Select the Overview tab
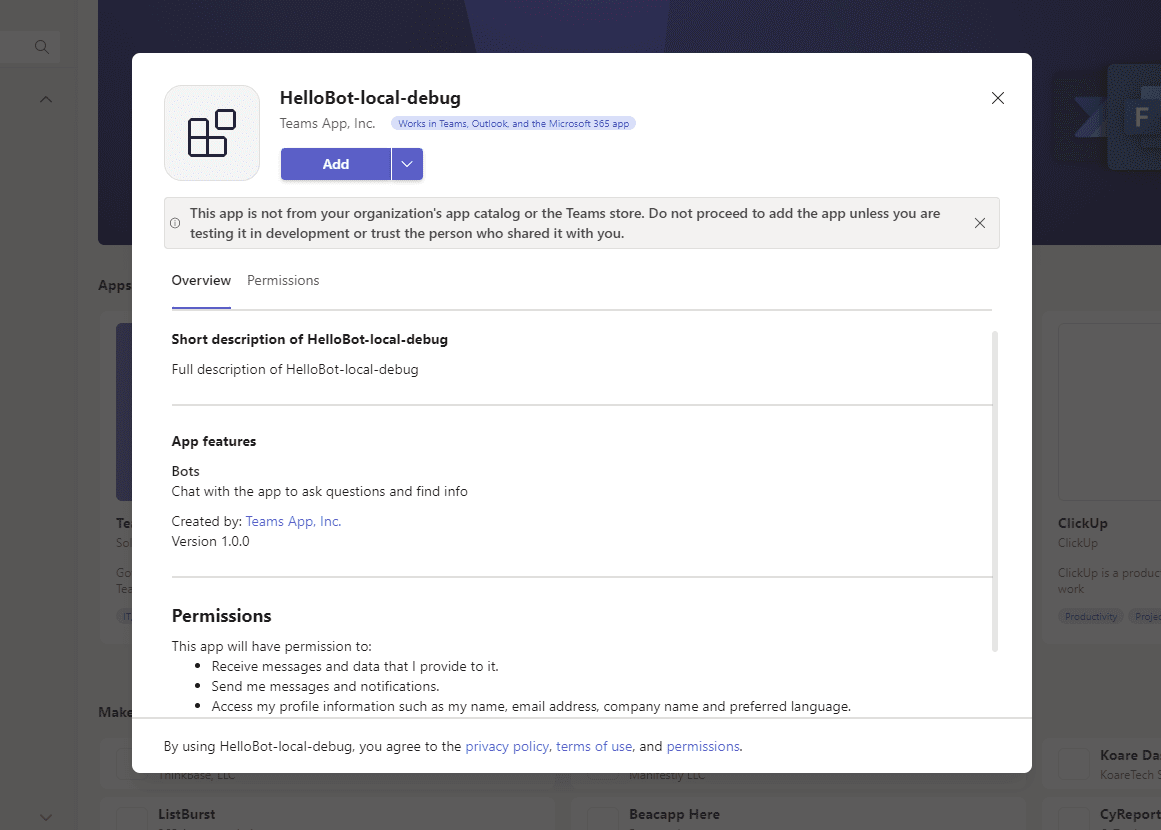The image size is (1161, 830). pyautogui.click(x=201, y=280)
